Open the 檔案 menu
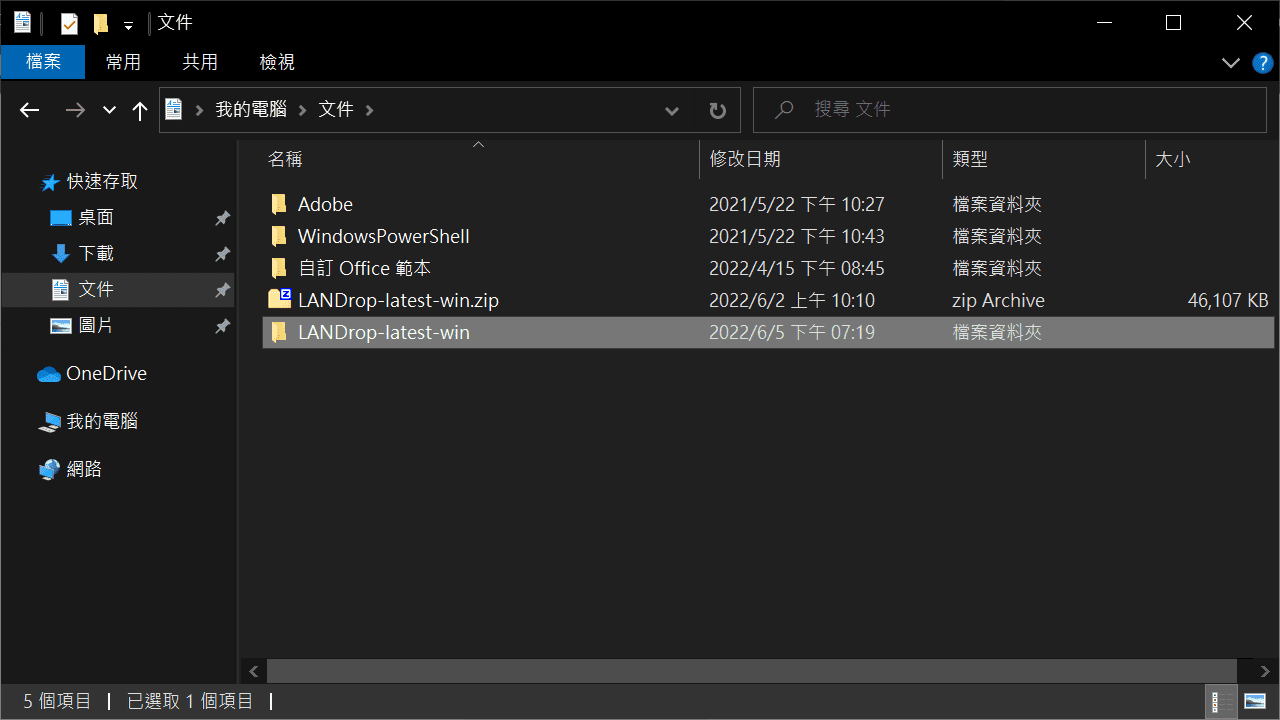The image size is (1280, 720). click(x=43, y=61)
